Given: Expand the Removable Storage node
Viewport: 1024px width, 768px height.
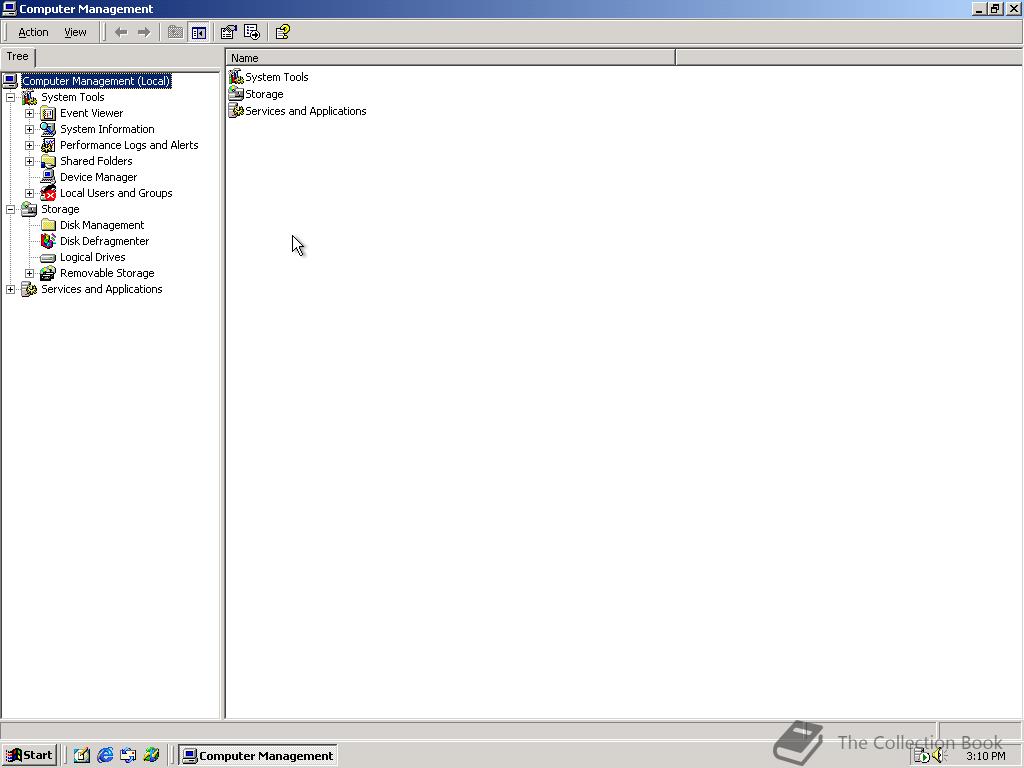Looking at the screenshot, I should (29, 273).
